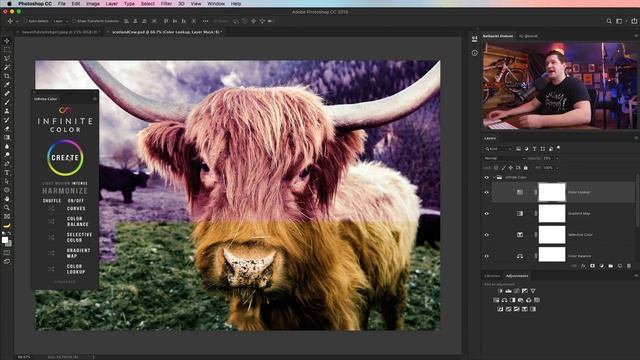Select the Brush tool
This screenshot has width=640, height=360.
tap(7, 102)
